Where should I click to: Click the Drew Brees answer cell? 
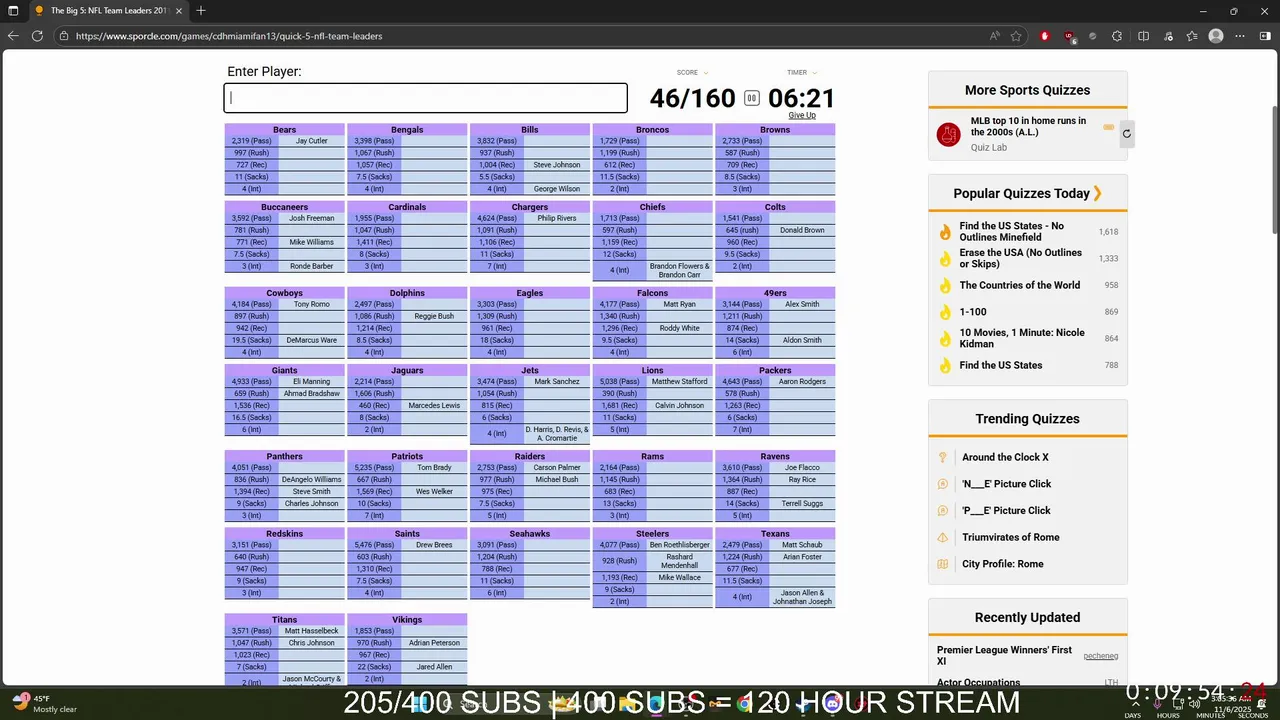pyautogui.click(x=434, y=545)
